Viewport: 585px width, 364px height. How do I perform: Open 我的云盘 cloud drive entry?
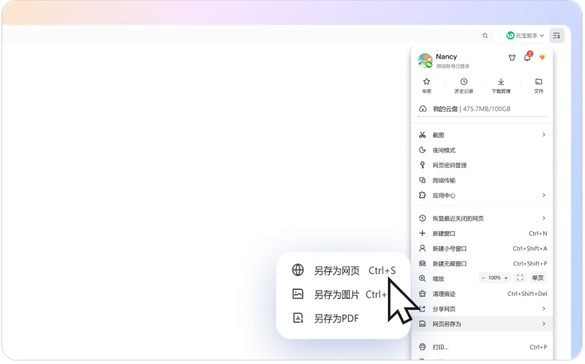tap(482, 109)
